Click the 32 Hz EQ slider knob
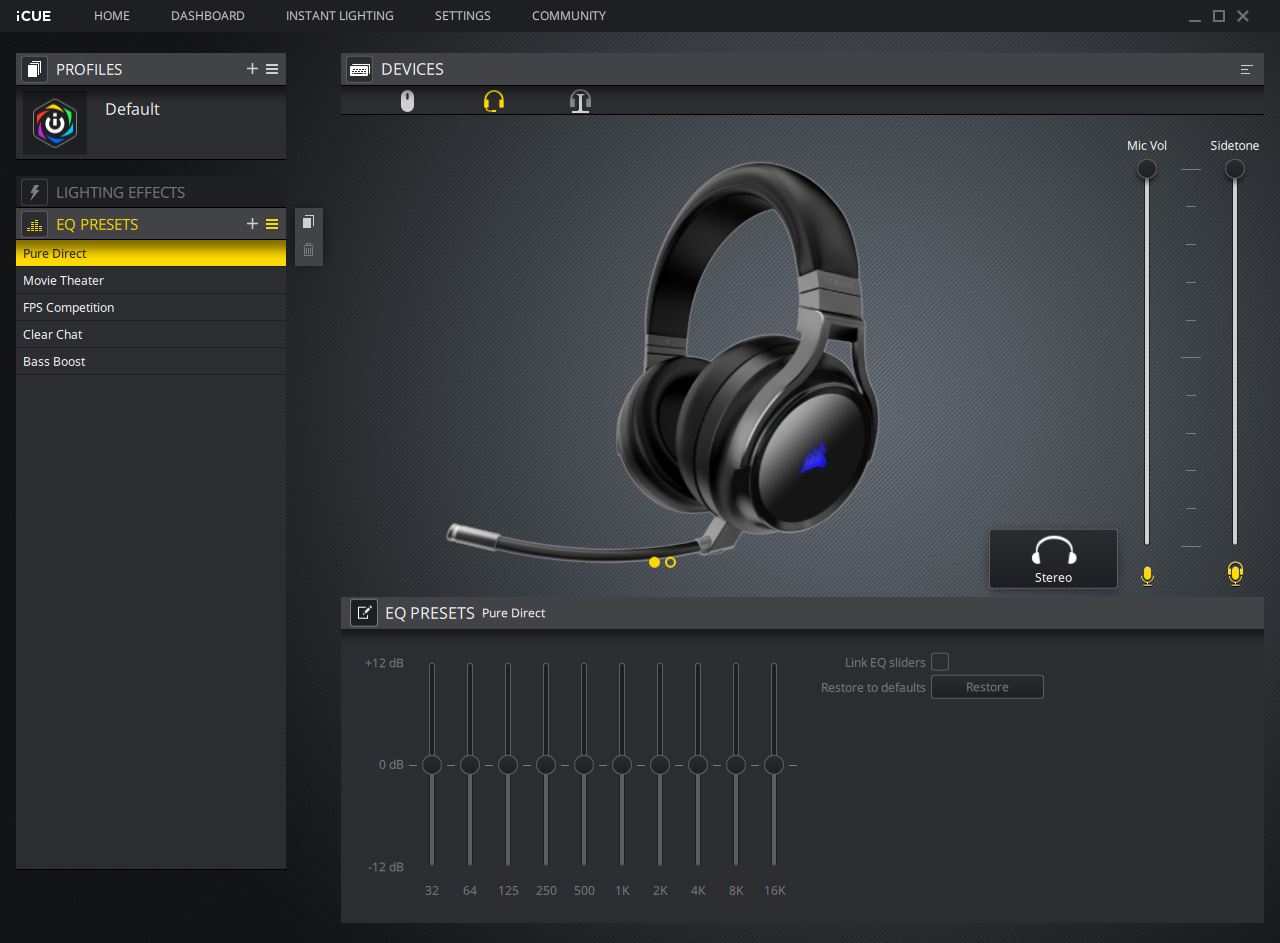 click(x=432, y=765)
